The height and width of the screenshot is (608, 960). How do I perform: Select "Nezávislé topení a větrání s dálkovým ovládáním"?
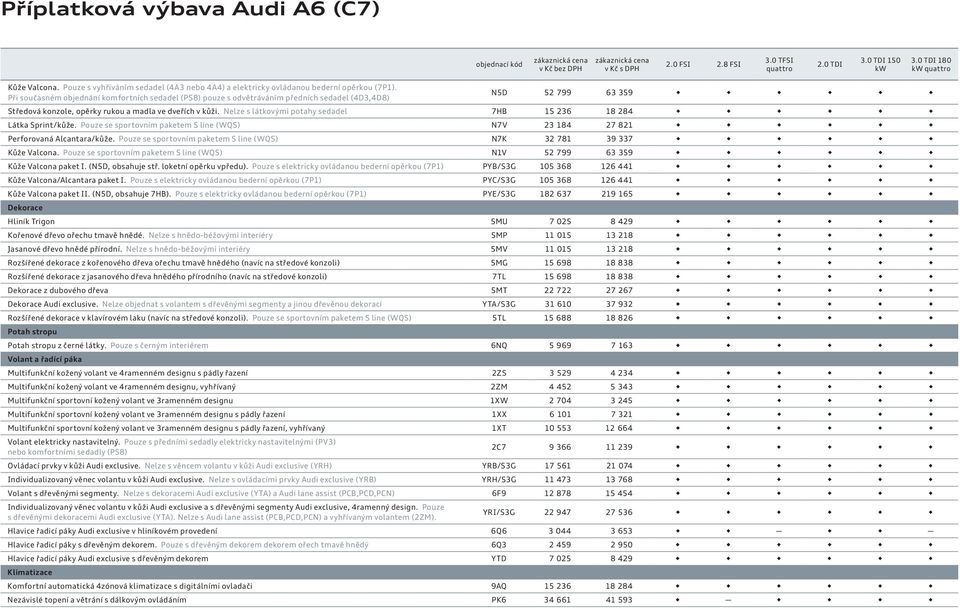pos(97,600)
